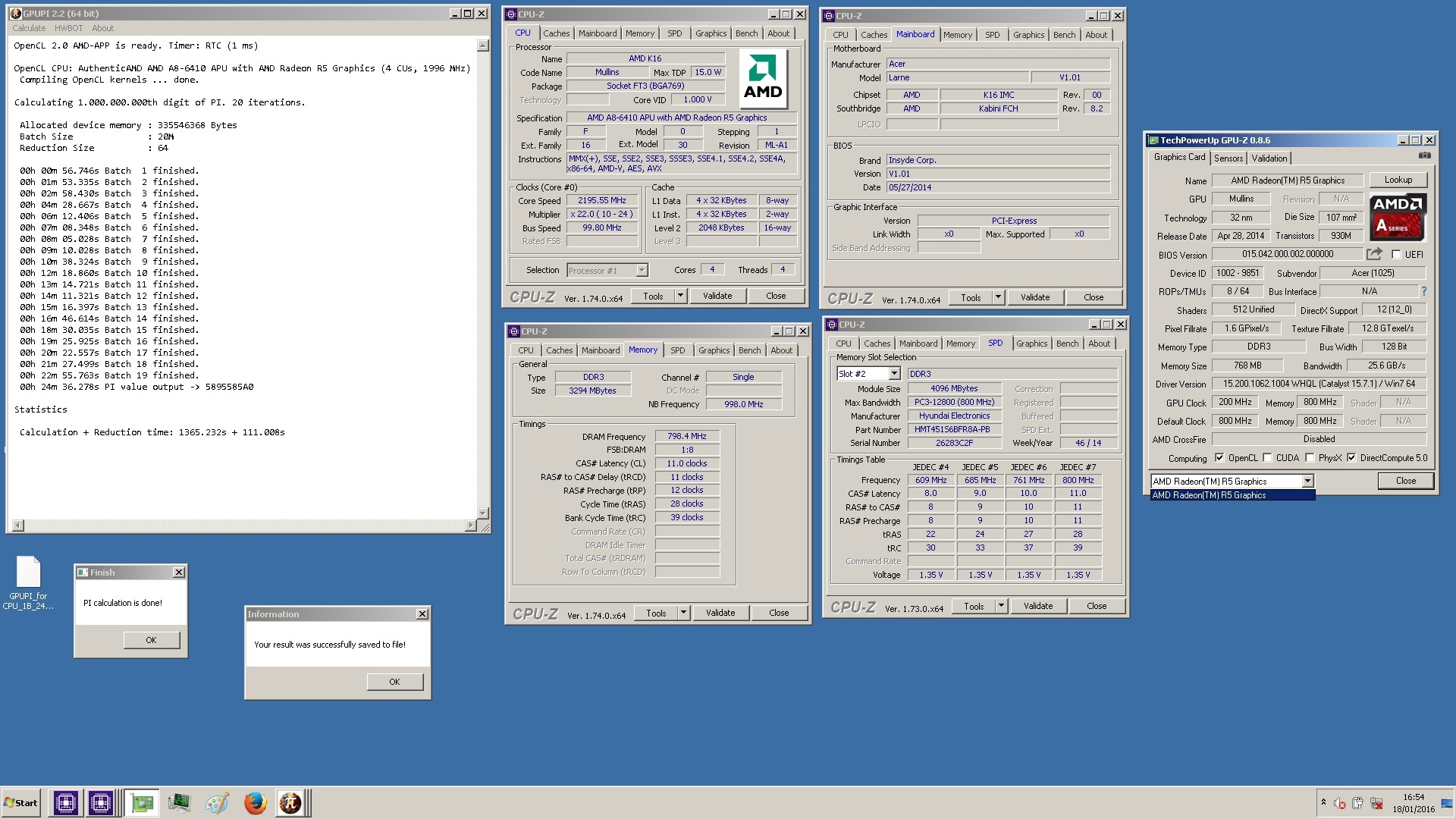Toggle the UEFI checkbox in GPU-Z
Image resolution: width=1456 pixels, height=819 pixels.
click(x=1395, y=255)
